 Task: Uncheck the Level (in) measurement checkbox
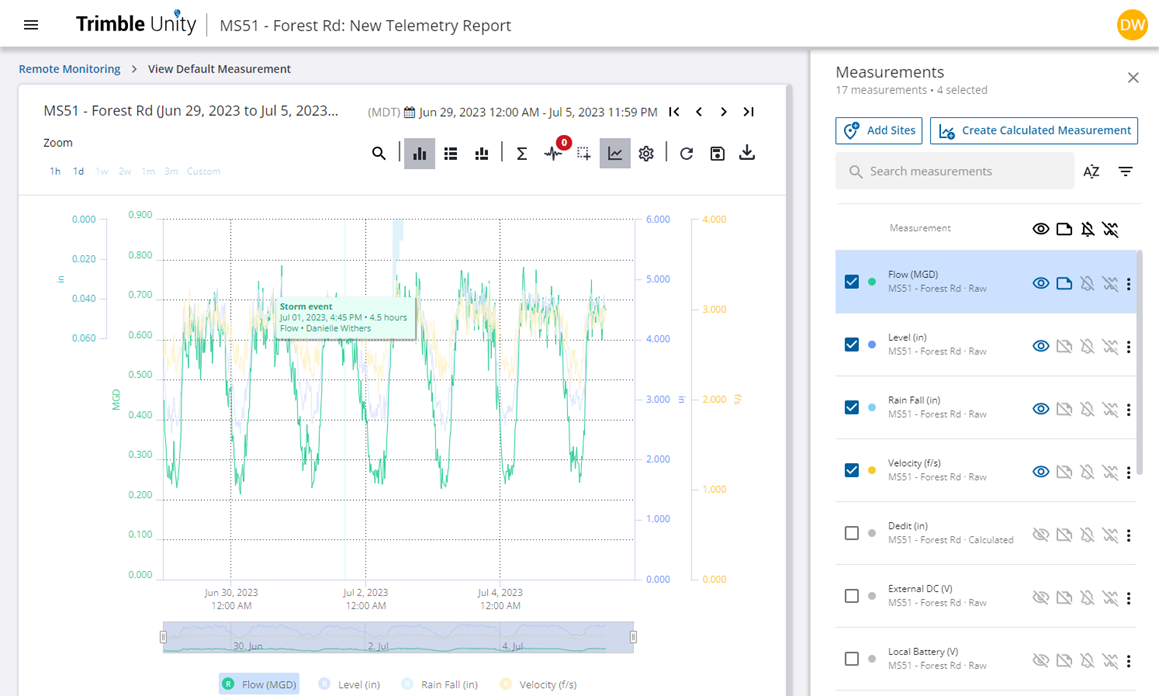(852, 345)
